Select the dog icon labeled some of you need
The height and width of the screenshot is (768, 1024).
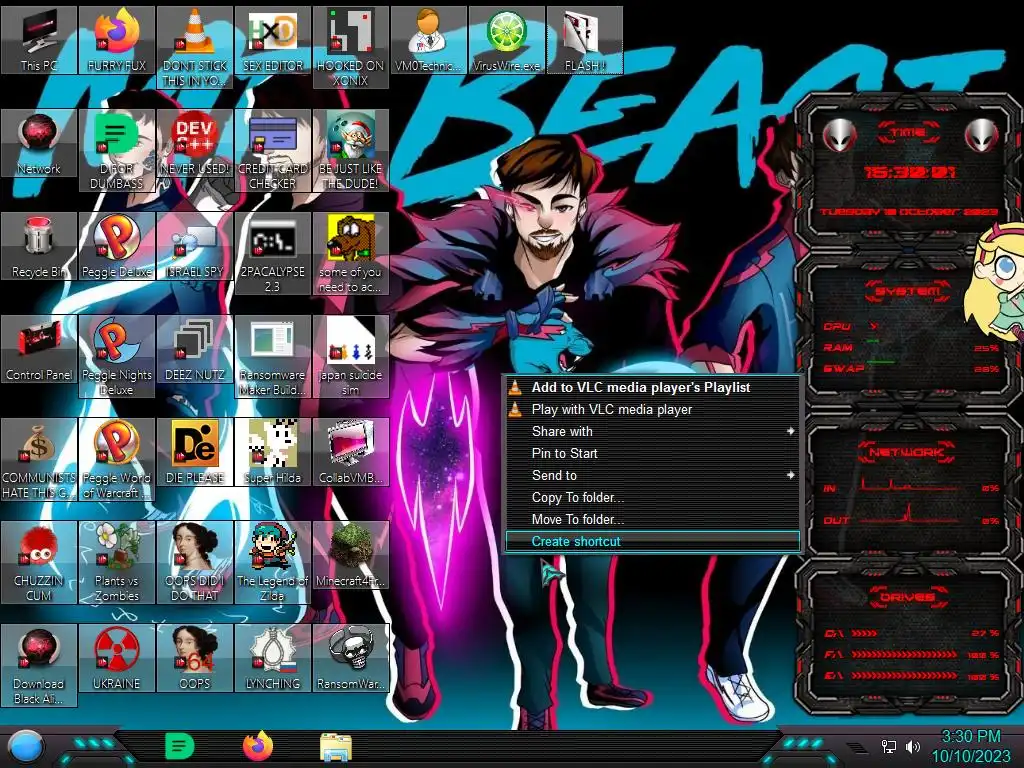(351, 253)
